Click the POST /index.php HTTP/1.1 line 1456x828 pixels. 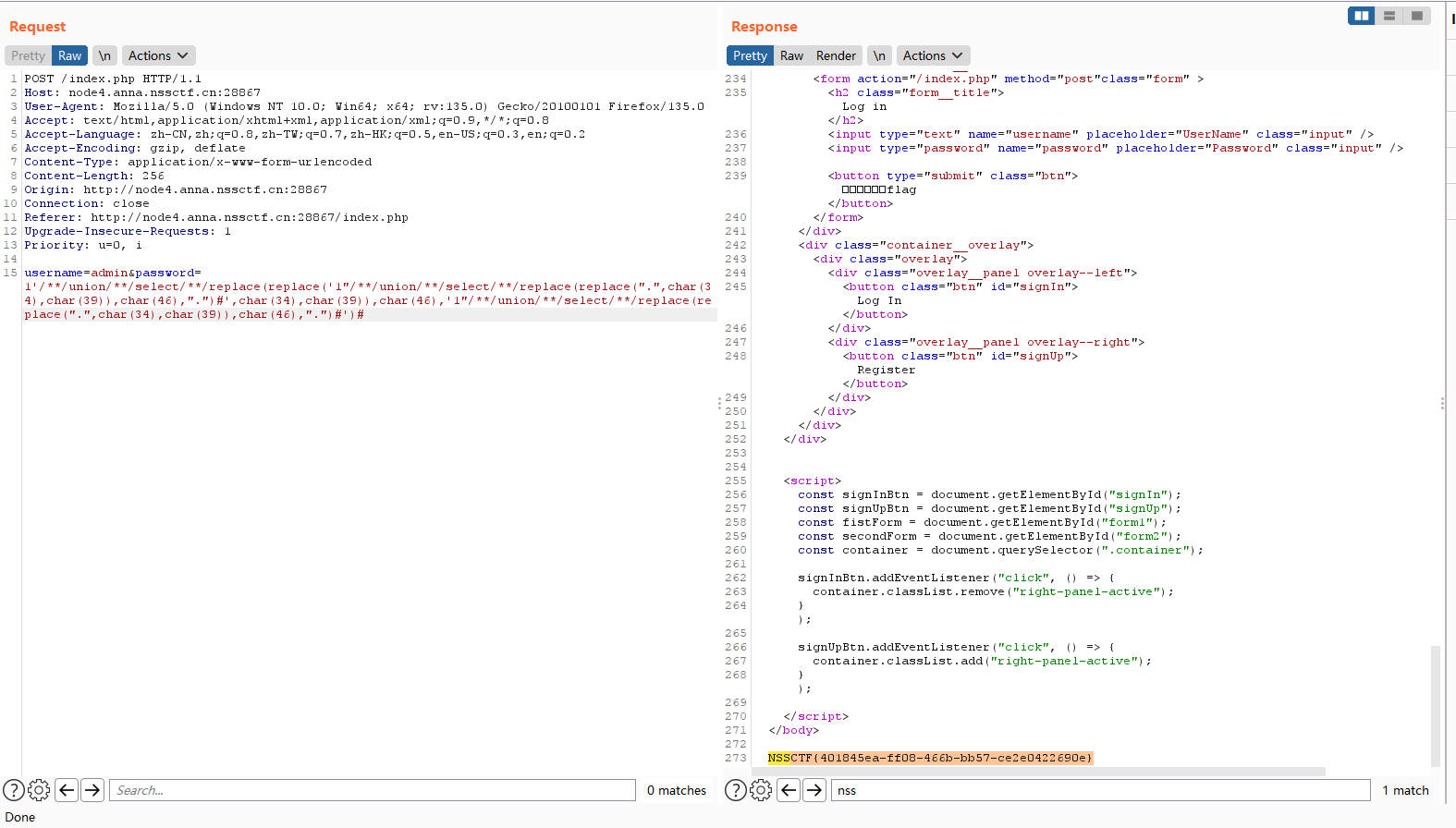coord(113,79)
